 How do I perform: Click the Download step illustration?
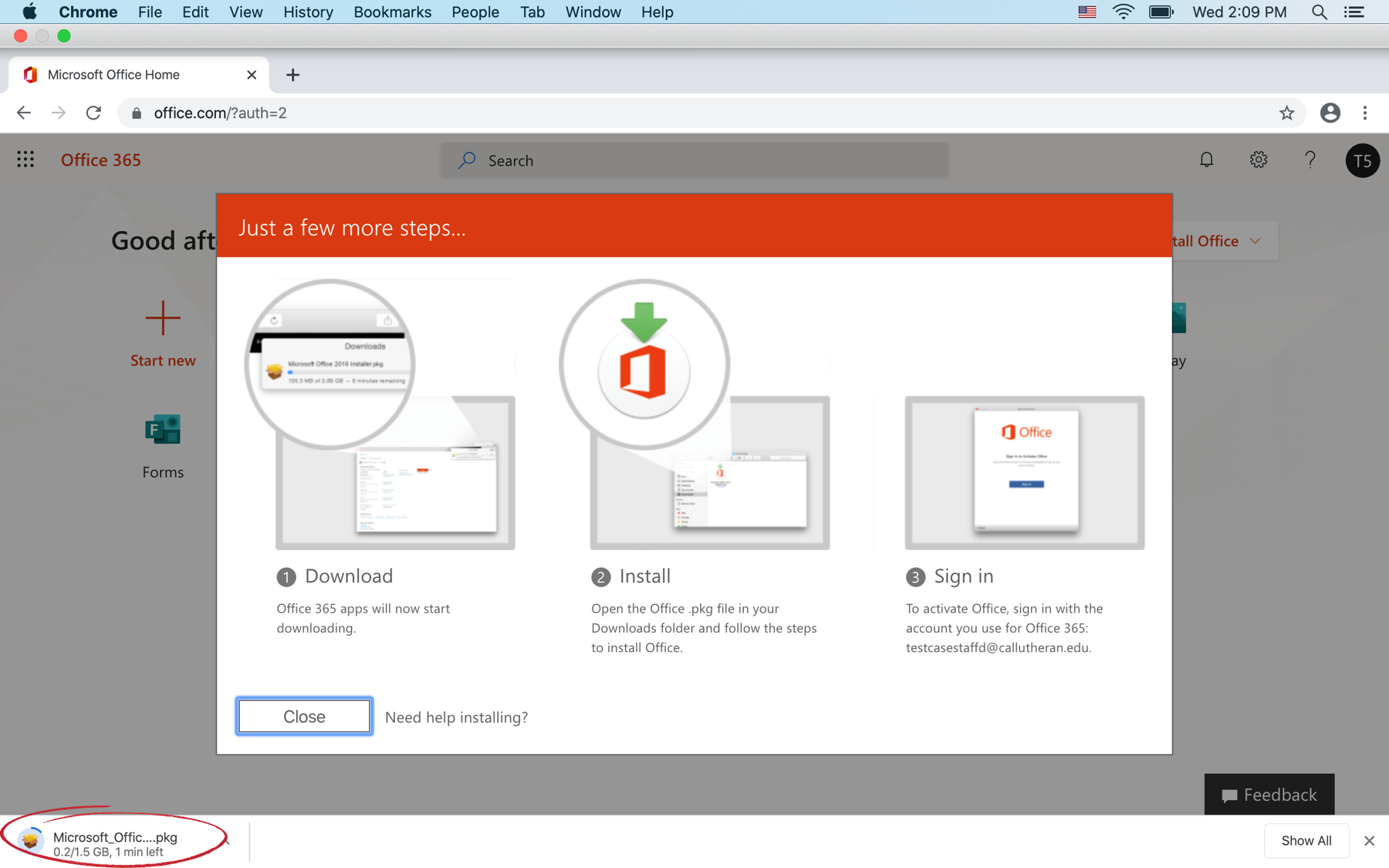pos(380,414)
